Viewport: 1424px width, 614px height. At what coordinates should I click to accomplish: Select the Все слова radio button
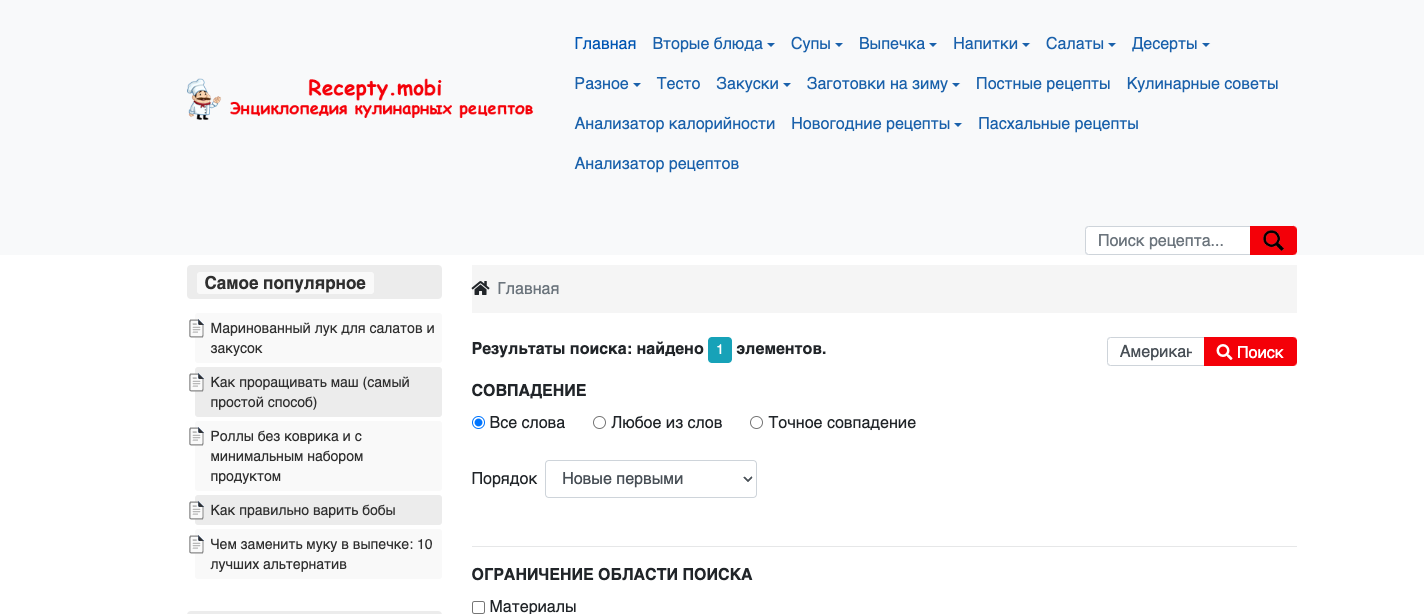pyautogui.click(x=478, y=423)
